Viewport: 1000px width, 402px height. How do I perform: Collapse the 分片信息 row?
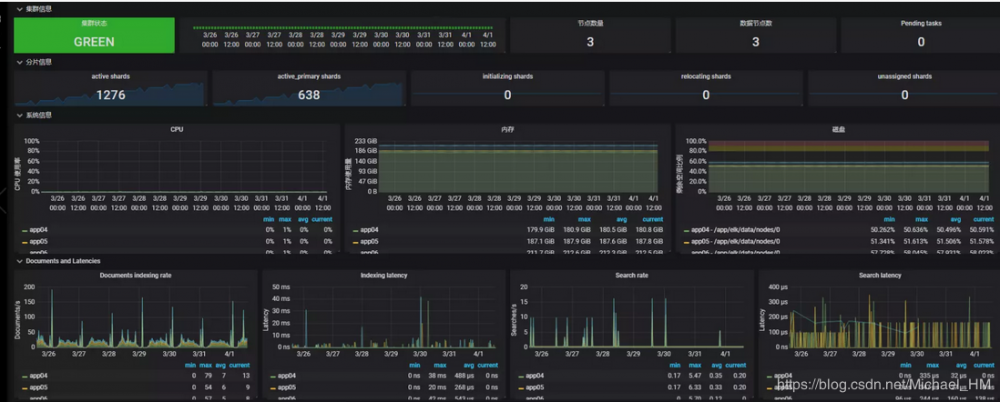pyautogui.click(x=39, y=62)
